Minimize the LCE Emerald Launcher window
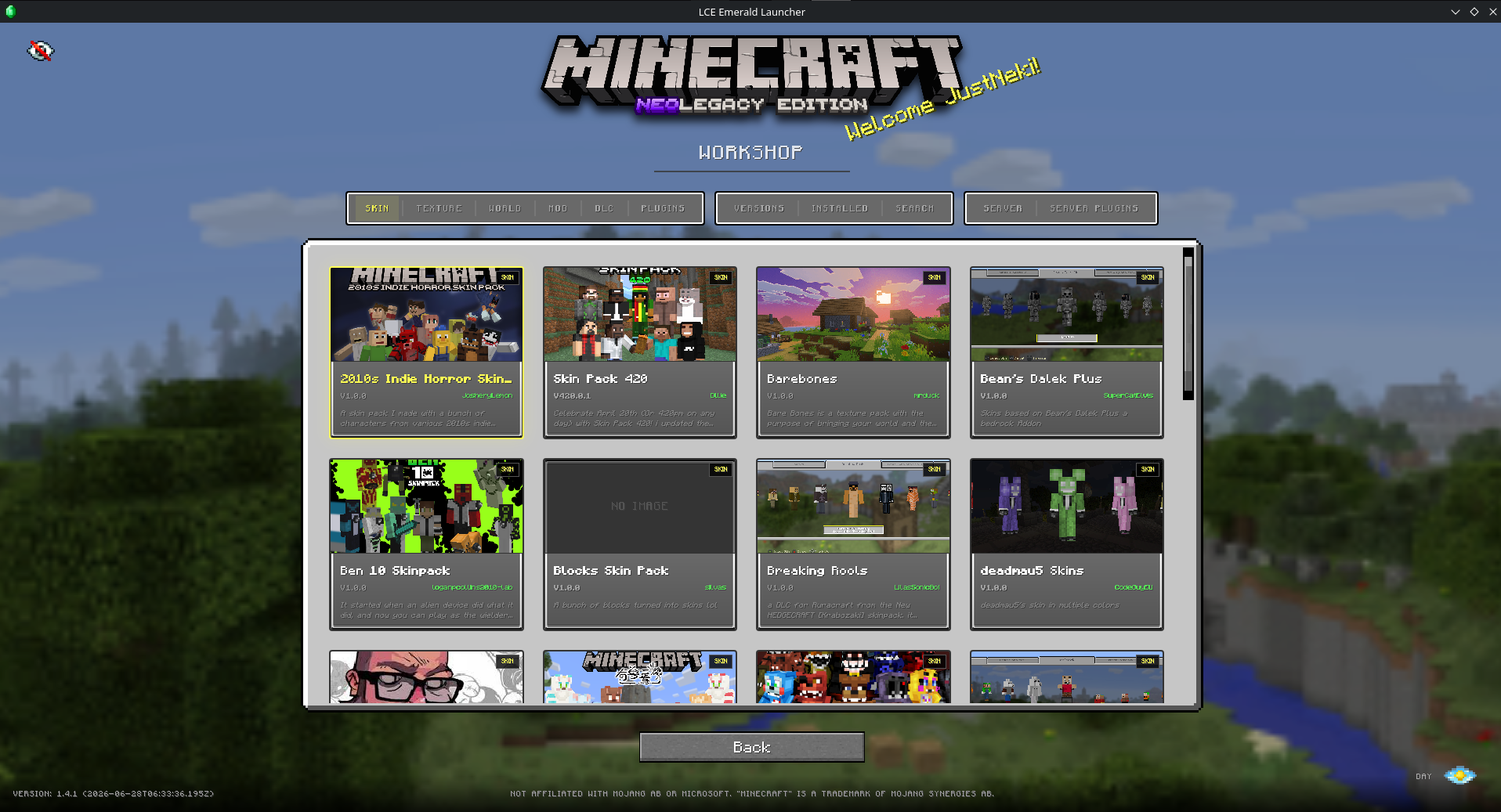 (1455, 12)
